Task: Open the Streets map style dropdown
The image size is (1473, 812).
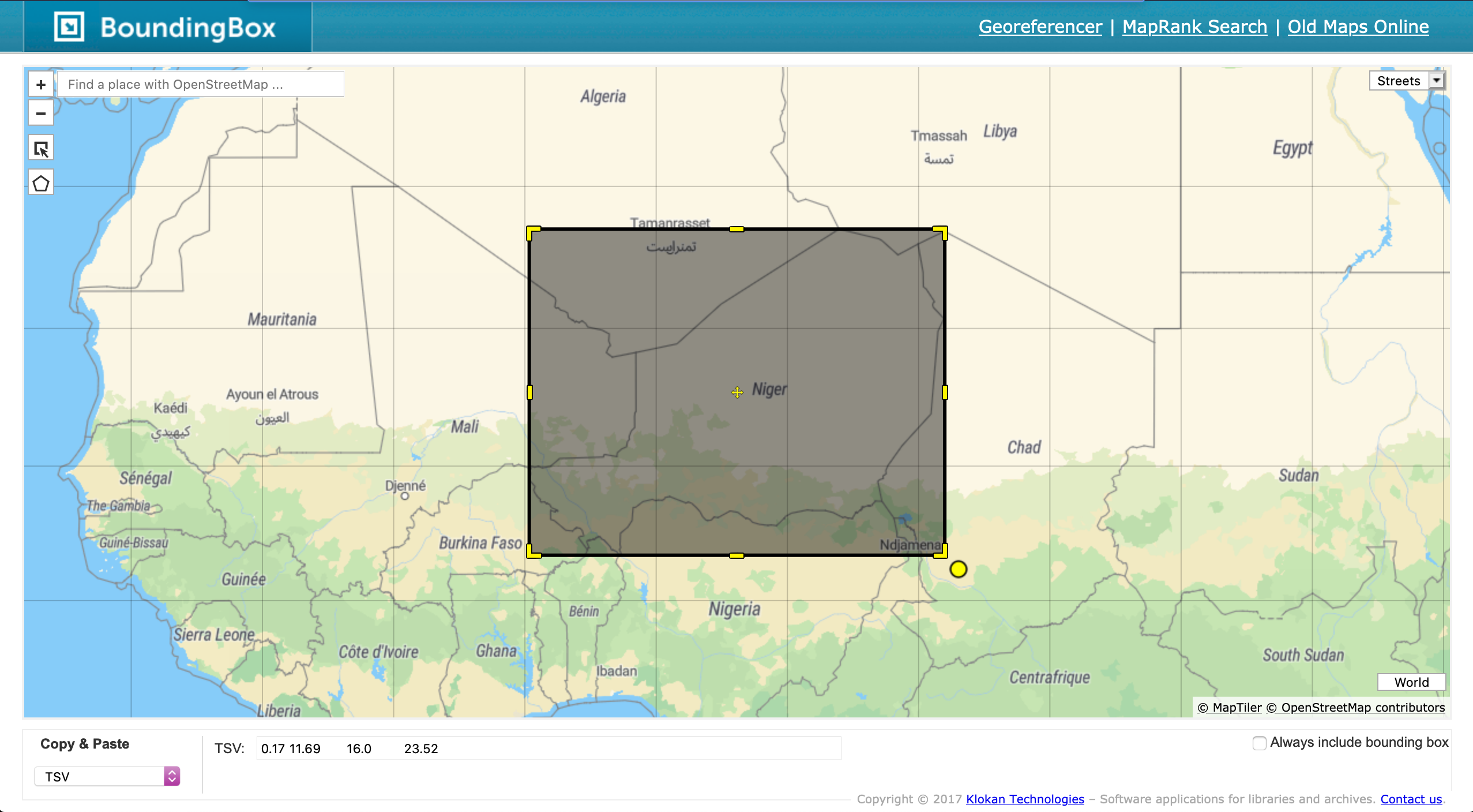Action: tap(1407, 81)
